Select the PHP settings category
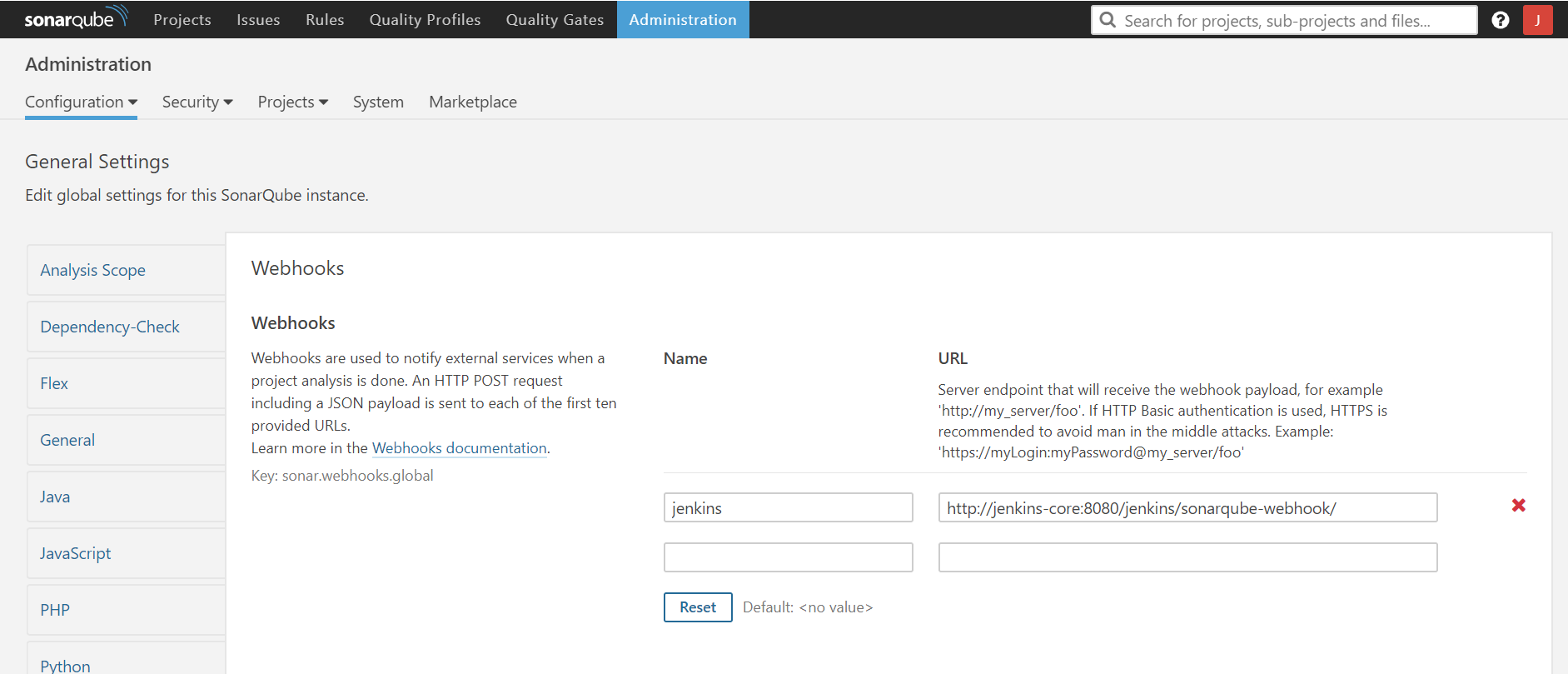The height and width of the screenshot is (674, 1568). [x=126, y=610]
